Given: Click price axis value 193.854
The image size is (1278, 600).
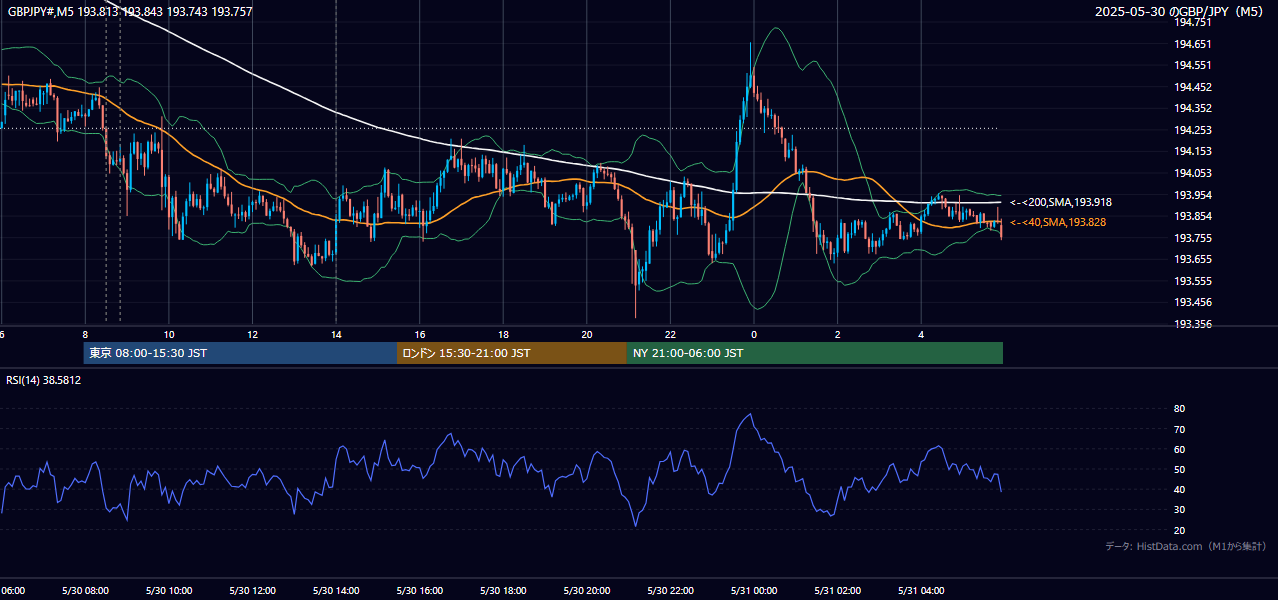Looking at the screenshot, I should click(x=1193, y=216).
